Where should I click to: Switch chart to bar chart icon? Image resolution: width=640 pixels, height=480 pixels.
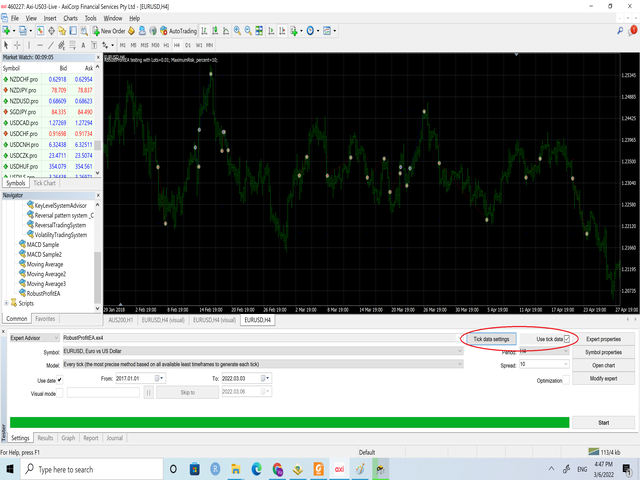click(204, 31)
